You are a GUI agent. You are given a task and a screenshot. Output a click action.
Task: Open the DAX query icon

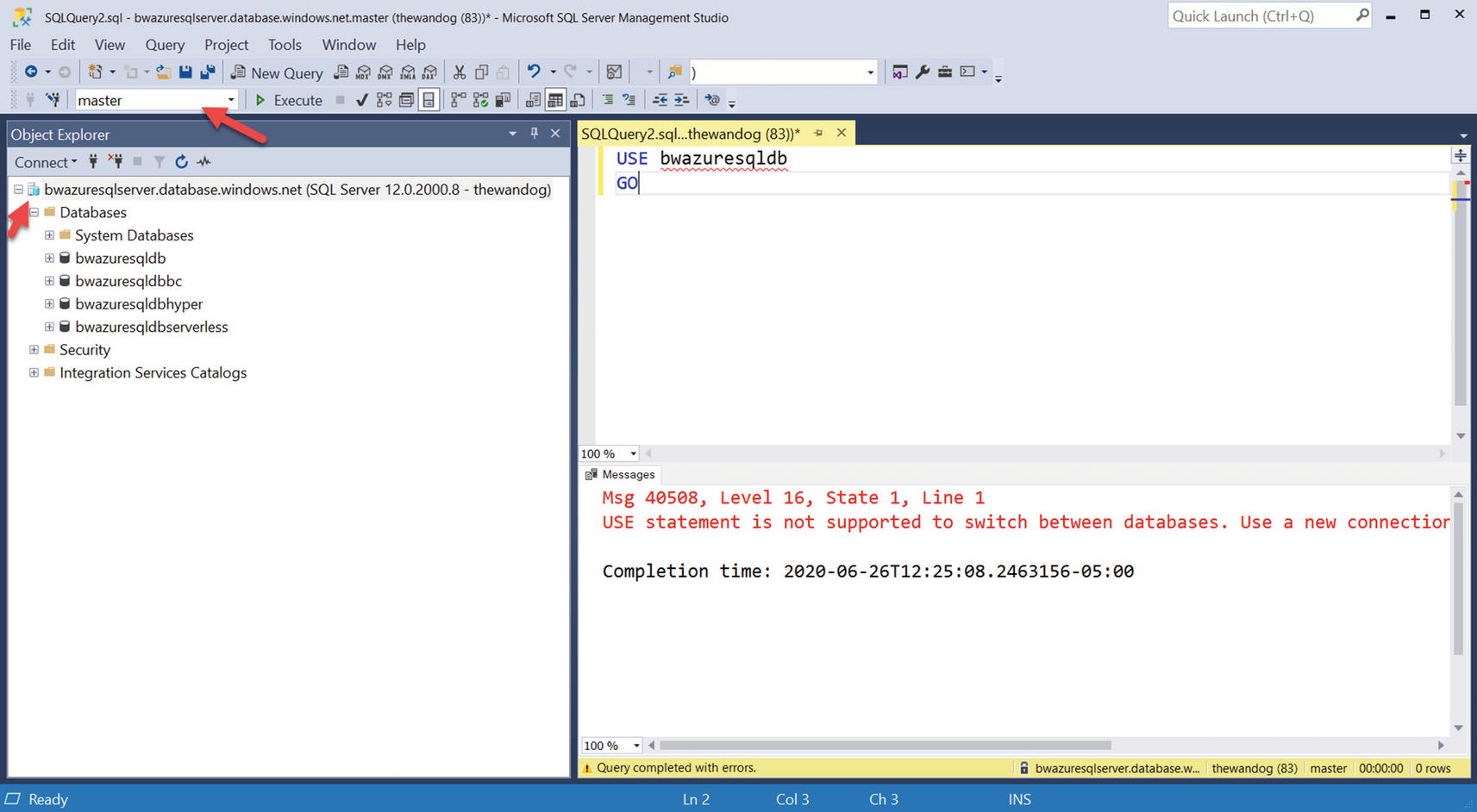tap(429, 72)
